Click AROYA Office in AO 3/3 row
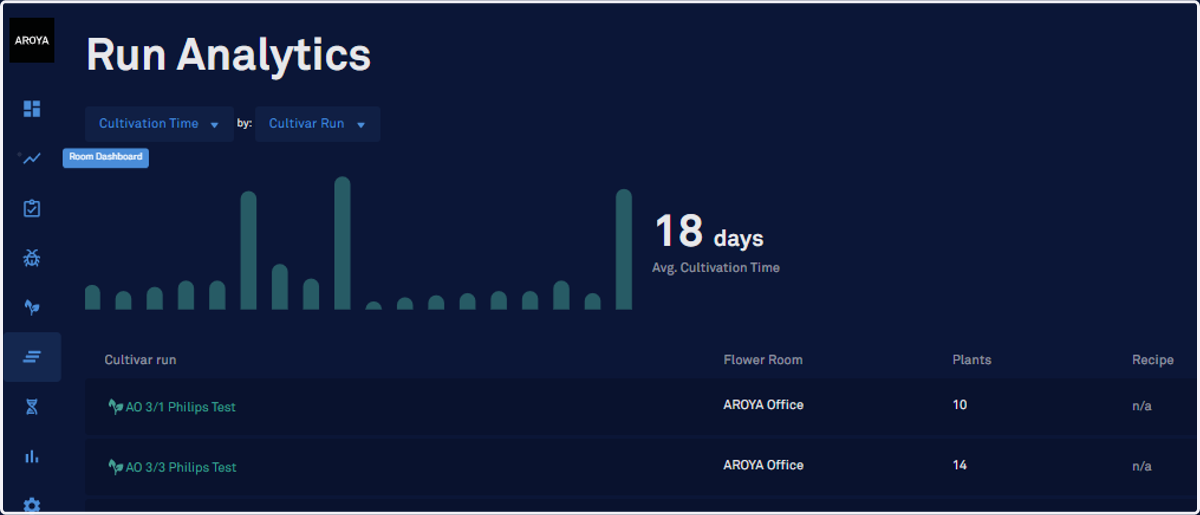The width and height of the screenshot is (1200, 515). click(x=763, y=465)
